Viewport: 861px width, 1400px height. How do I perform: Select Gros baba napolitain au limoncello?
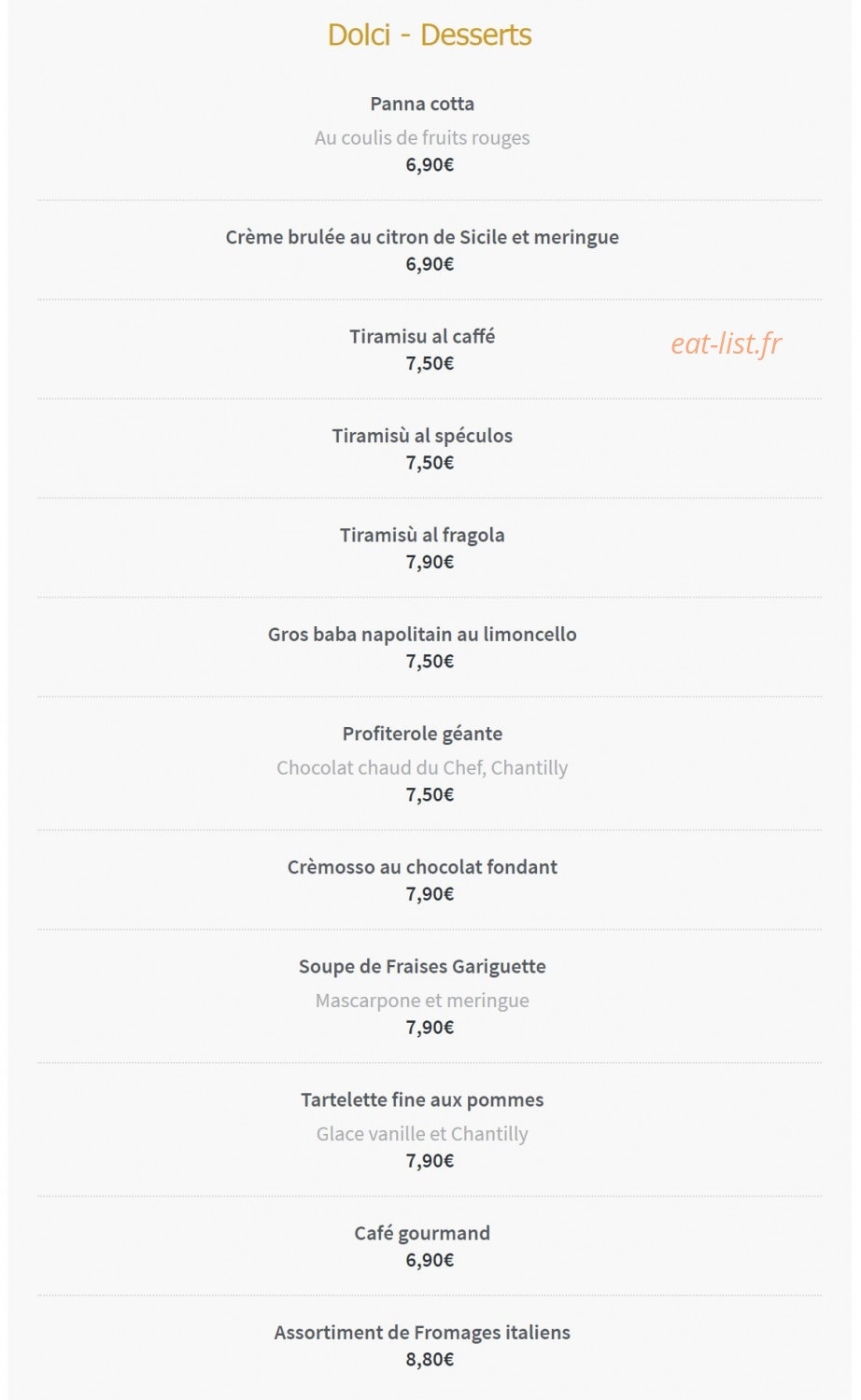pos(422,635)
